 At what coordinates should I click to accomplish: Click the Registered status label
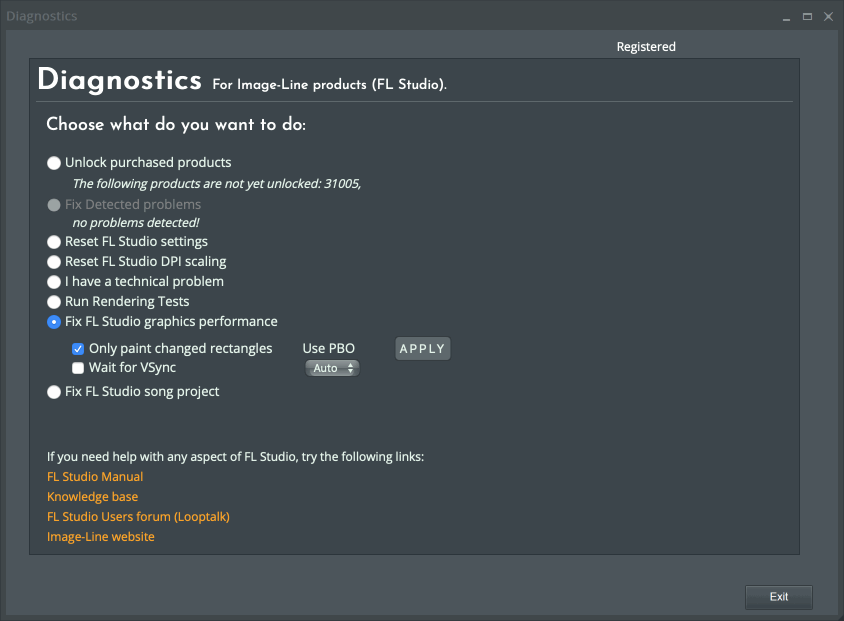click(x=646, y=47)
